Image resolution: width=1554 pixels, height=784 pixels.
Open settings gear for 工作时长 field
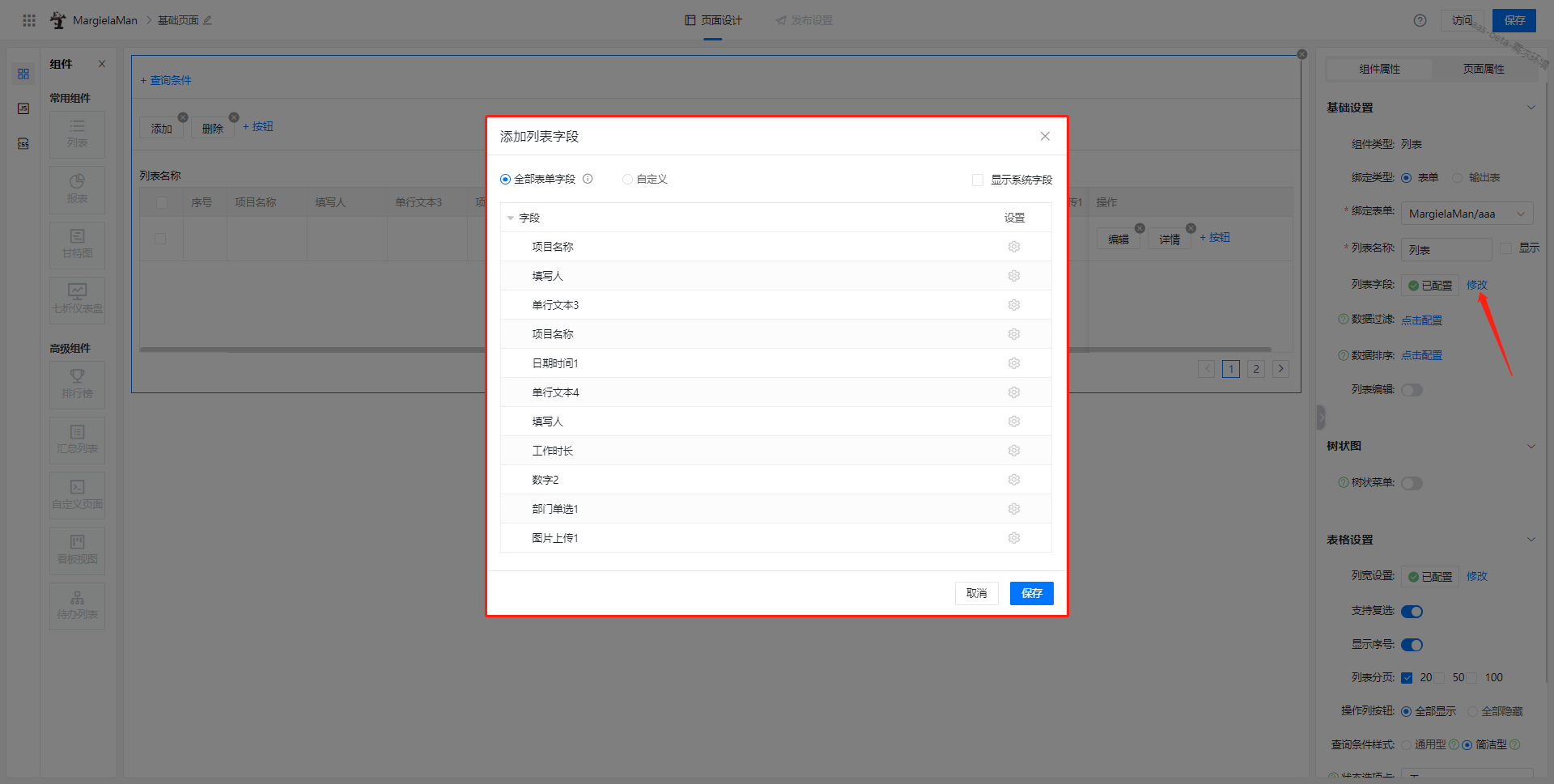click(1014, 451)
